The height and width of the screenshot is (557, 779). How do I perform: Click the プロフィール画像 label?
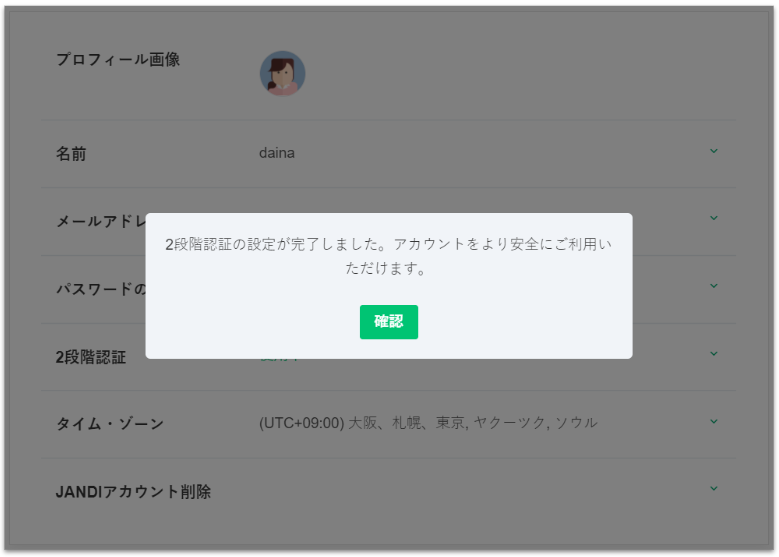[118, 60]
